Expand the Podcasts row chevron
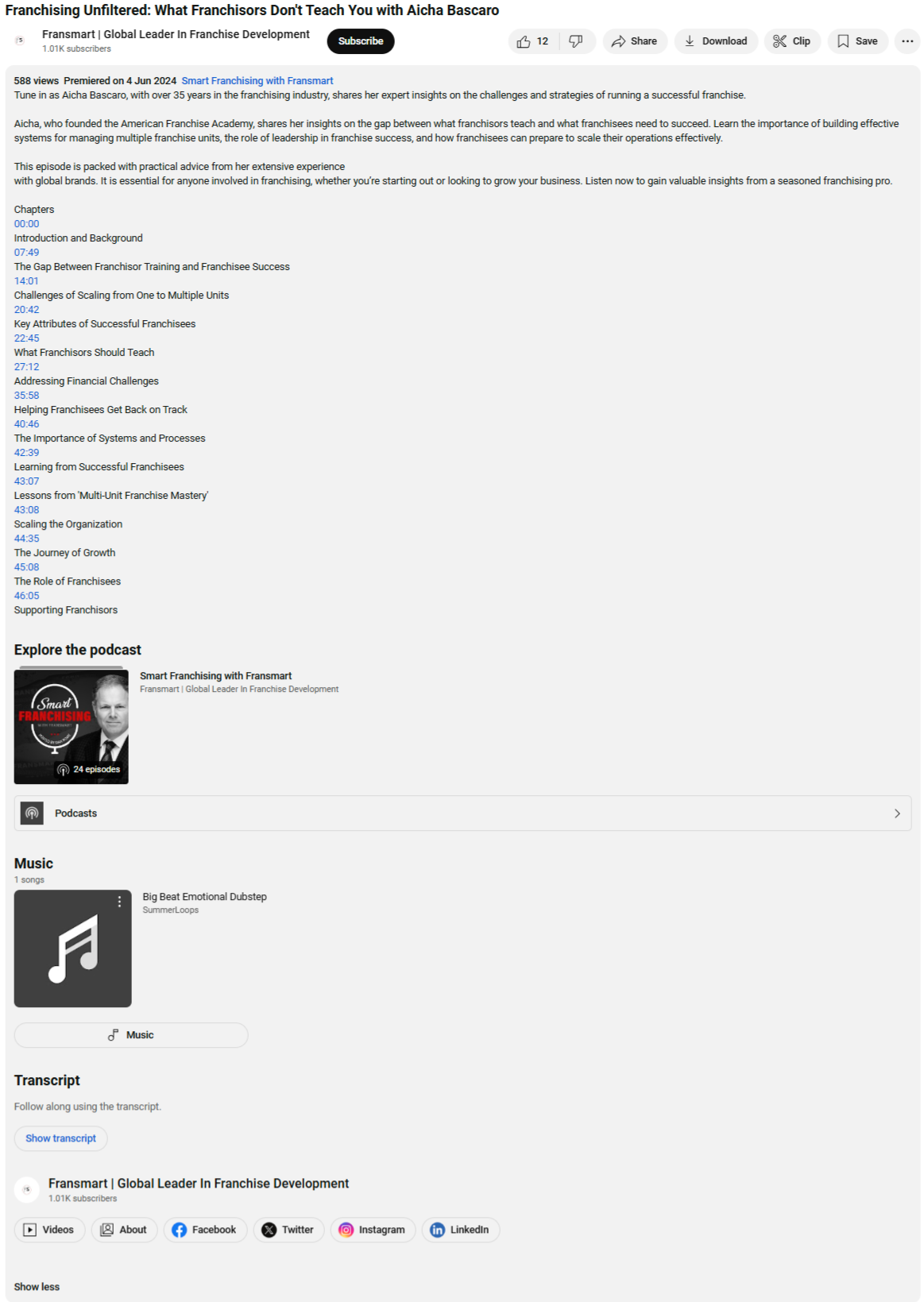The image size is (924, 1302). (897, 813)
